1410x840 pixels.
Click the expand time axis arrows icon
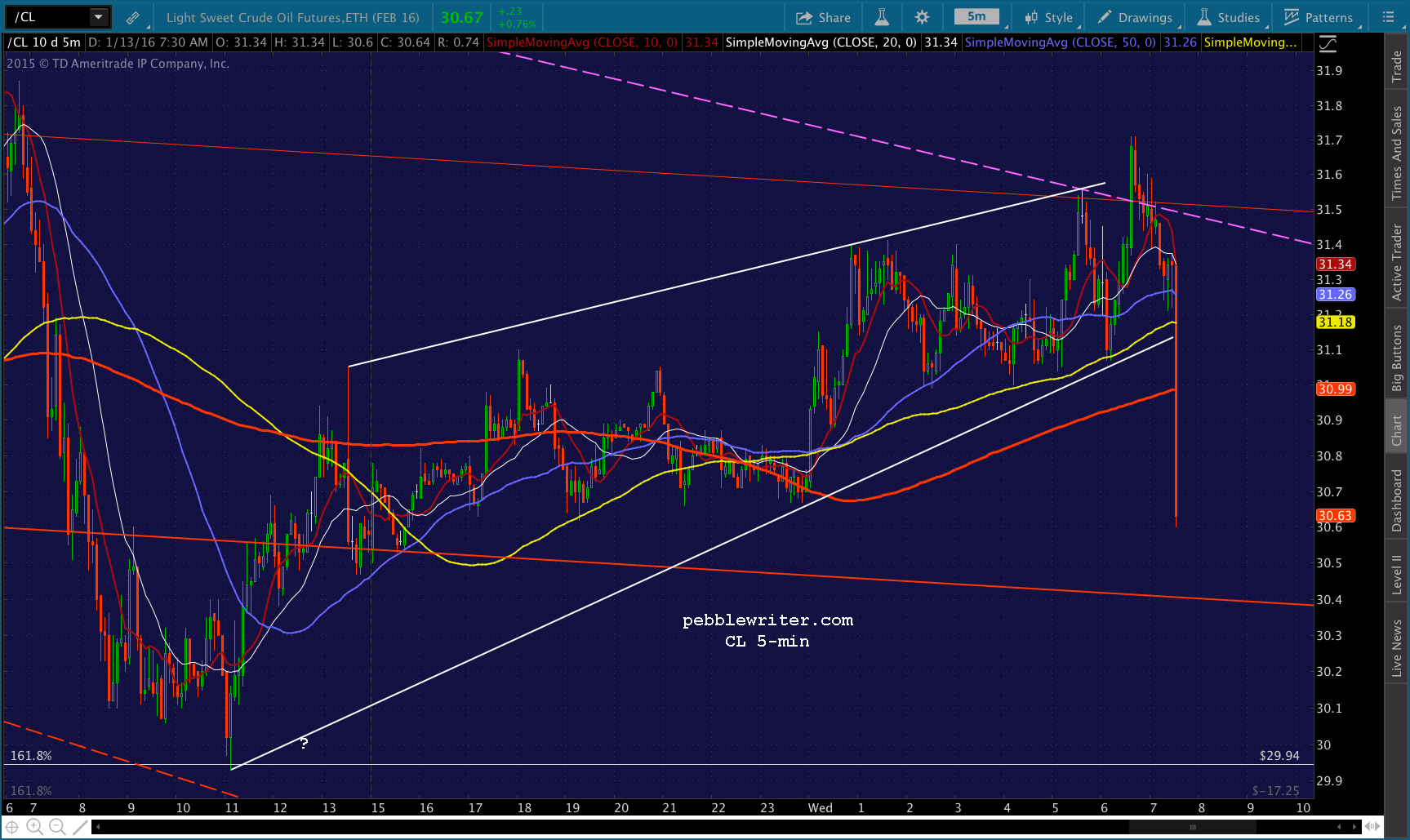pos(1372,826)
